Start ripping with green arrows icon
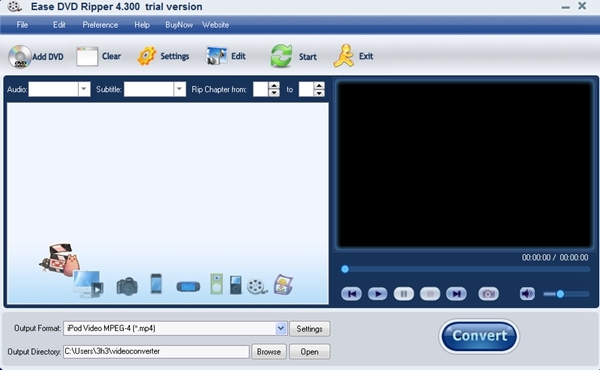Image resolution: width=600 pixels, height=370 pixels. (x=281, y=56)
